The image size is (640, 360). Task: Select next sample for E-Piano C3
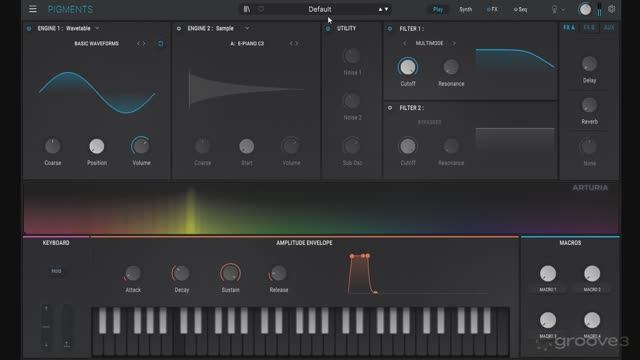(297, 43)
